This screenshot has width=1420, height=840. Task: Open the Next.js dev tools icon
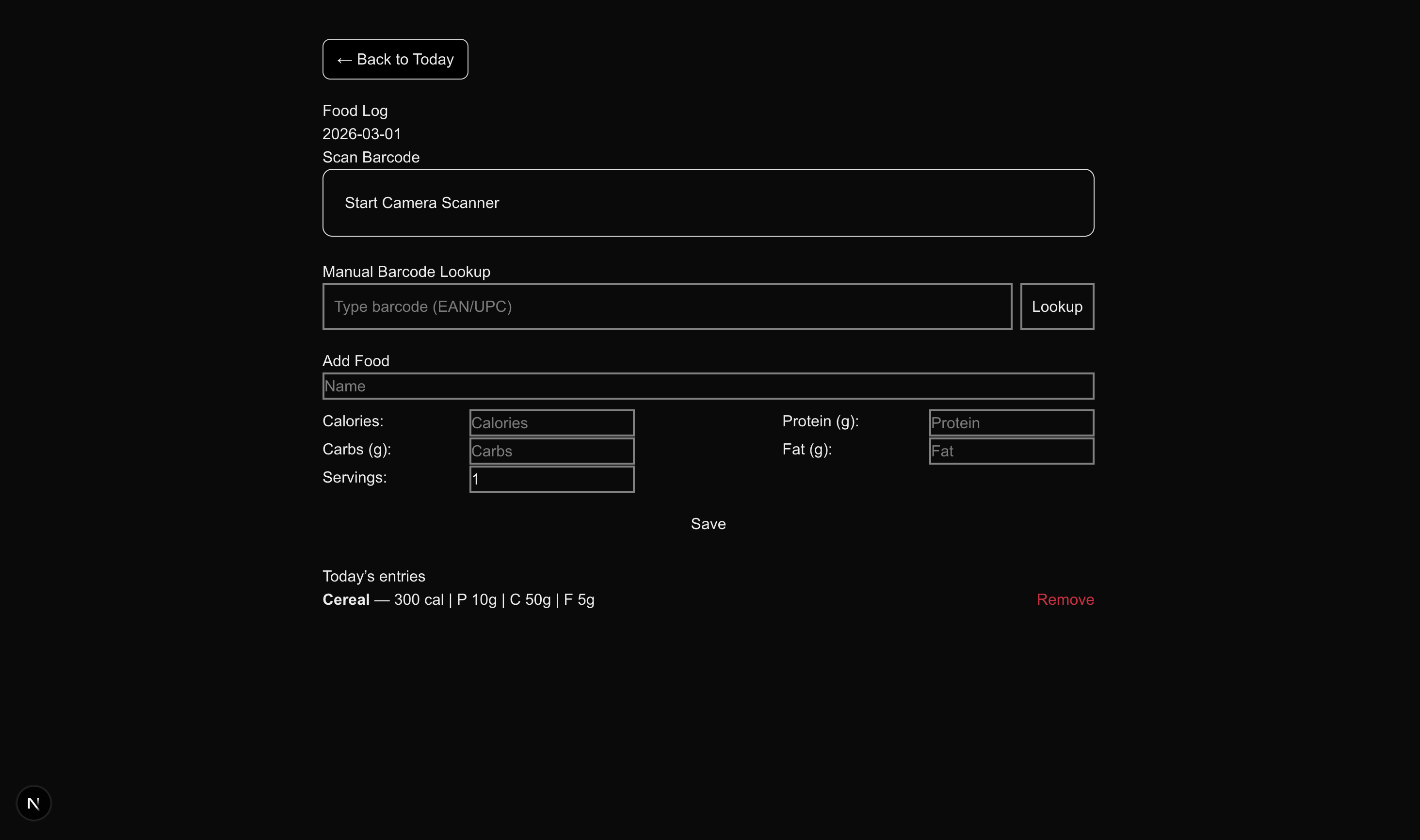pos(33,803)
